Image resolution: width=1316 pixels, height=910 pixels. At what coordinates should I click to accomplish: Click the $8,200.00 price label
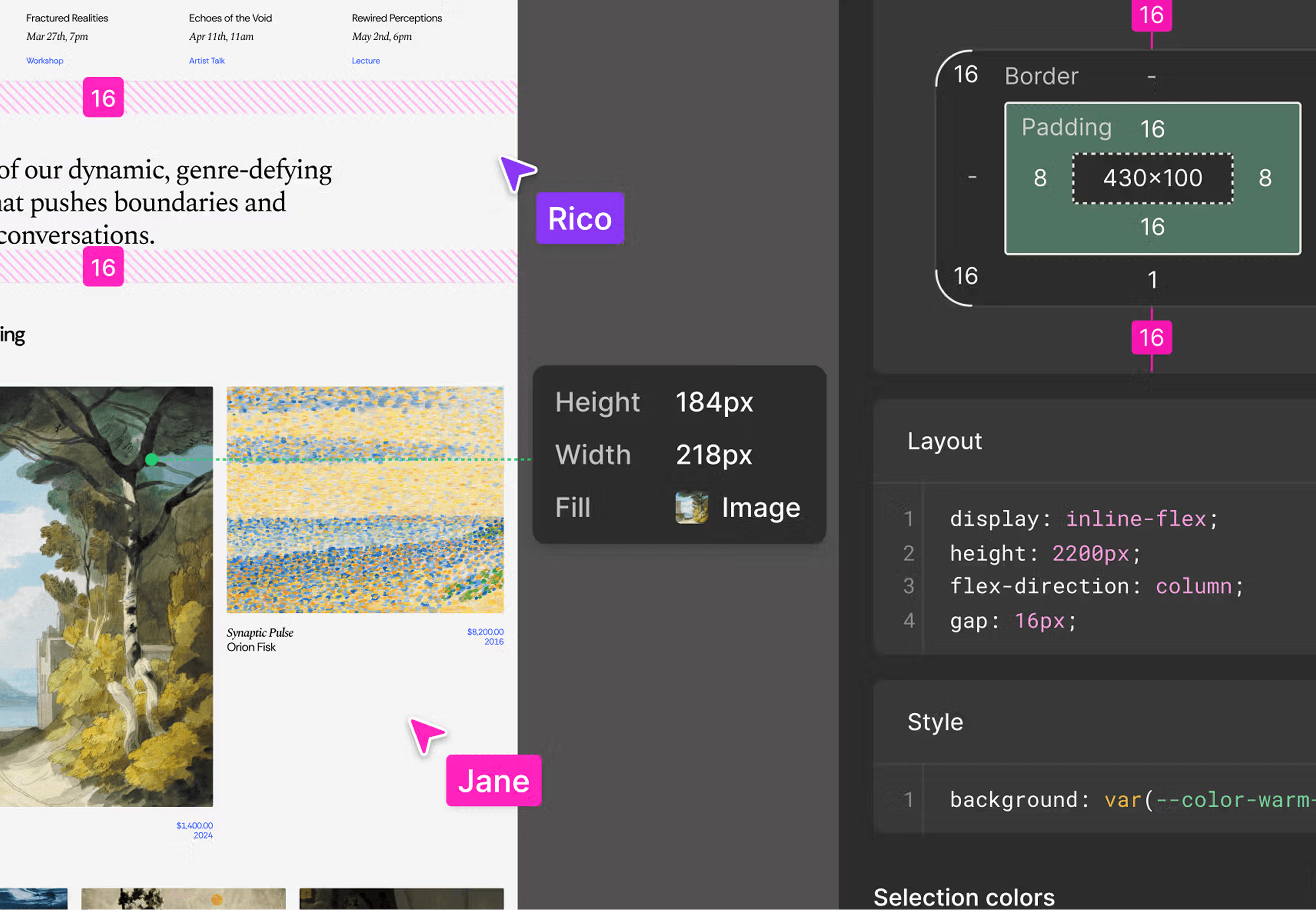click(485, 632)
